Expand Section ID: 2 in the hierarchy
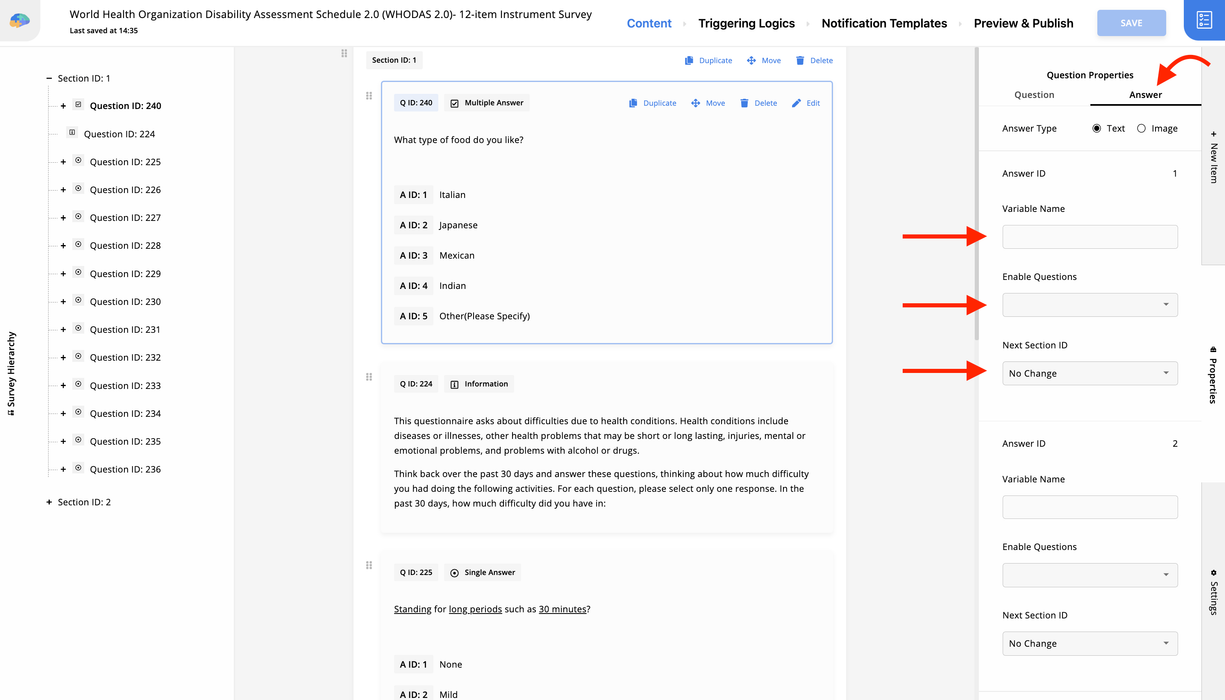 pyautogui.click(x=48, y=502)
